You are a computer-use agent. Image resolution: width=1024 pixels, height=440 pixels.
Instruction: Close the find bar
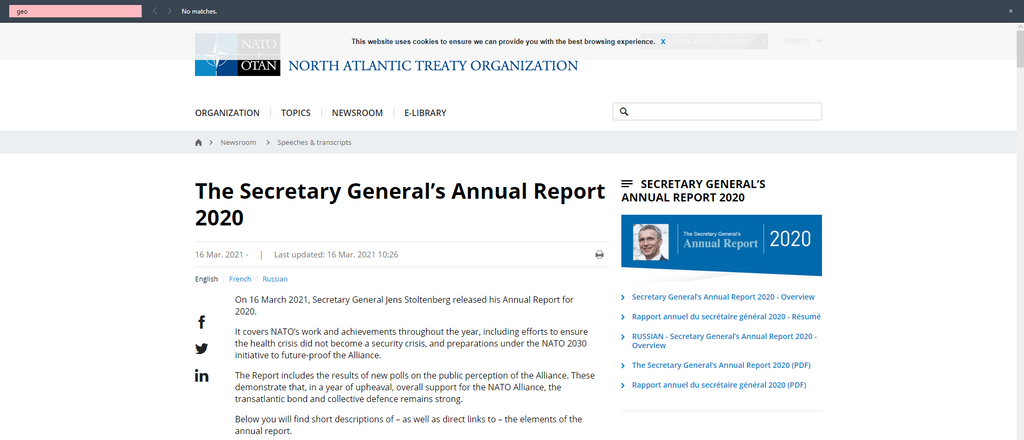1011,11
